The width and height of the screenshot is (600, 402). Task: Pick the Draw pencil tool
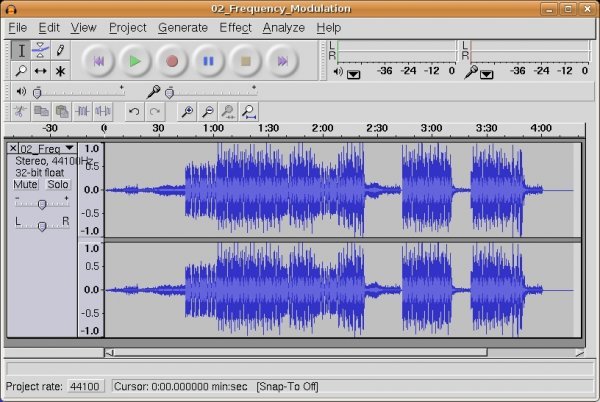[x=60, y=50]
